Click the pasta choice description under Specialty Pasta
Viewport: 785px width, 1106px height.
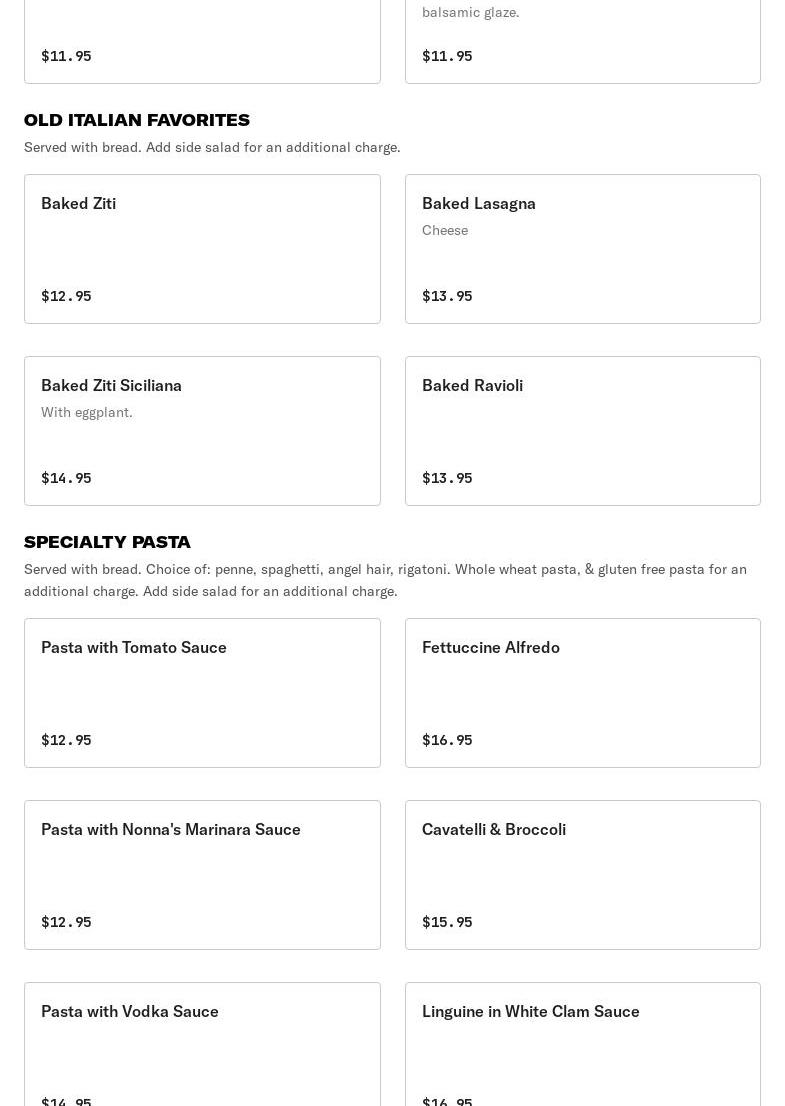tap(385, 580)
